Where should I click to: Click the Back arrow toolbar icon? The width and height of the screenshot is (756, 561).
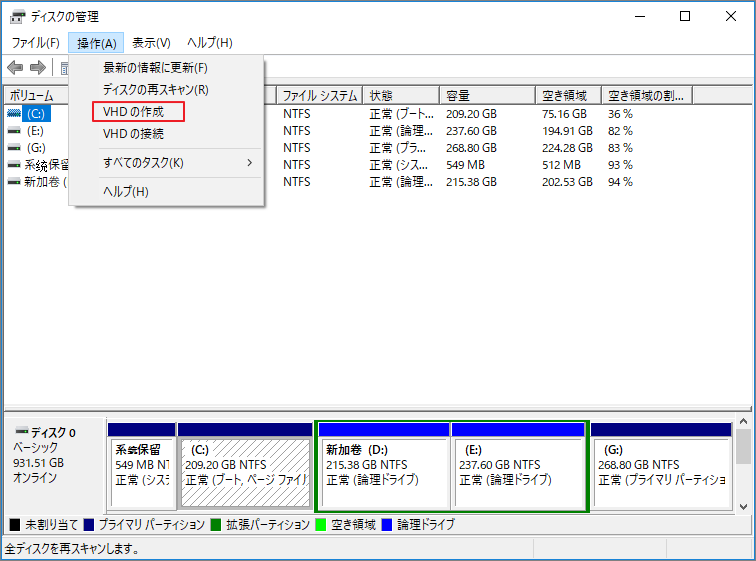(x=15, y=67)
